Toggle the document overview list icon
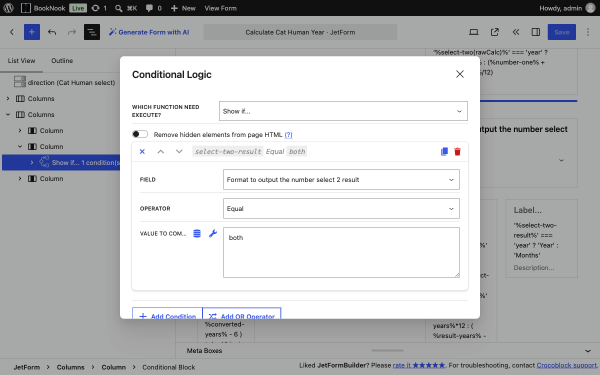Image resolution: width=600 pixels, height=375 pixels. click(x=92, y=32)
